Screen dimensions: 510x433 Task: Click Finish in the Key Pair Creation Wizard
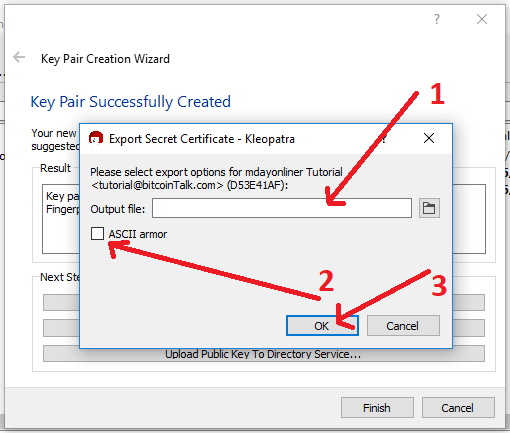tap(377, 408)
